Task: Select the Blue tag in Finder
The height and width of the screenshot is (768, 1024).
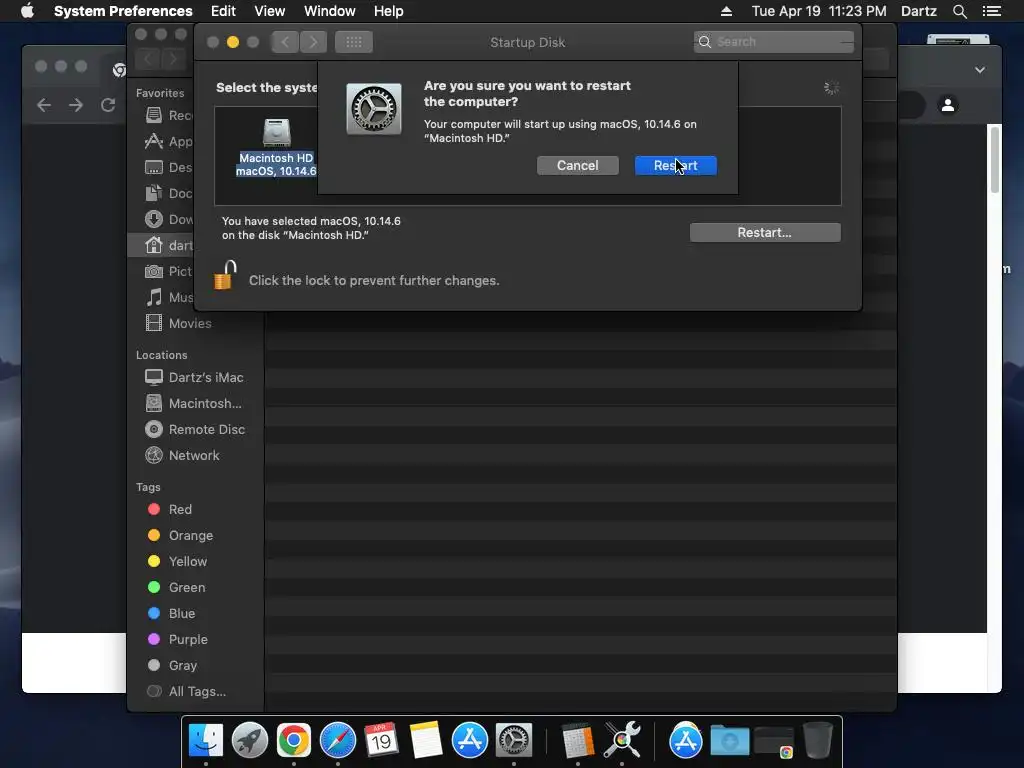Action: pos(171,614)
